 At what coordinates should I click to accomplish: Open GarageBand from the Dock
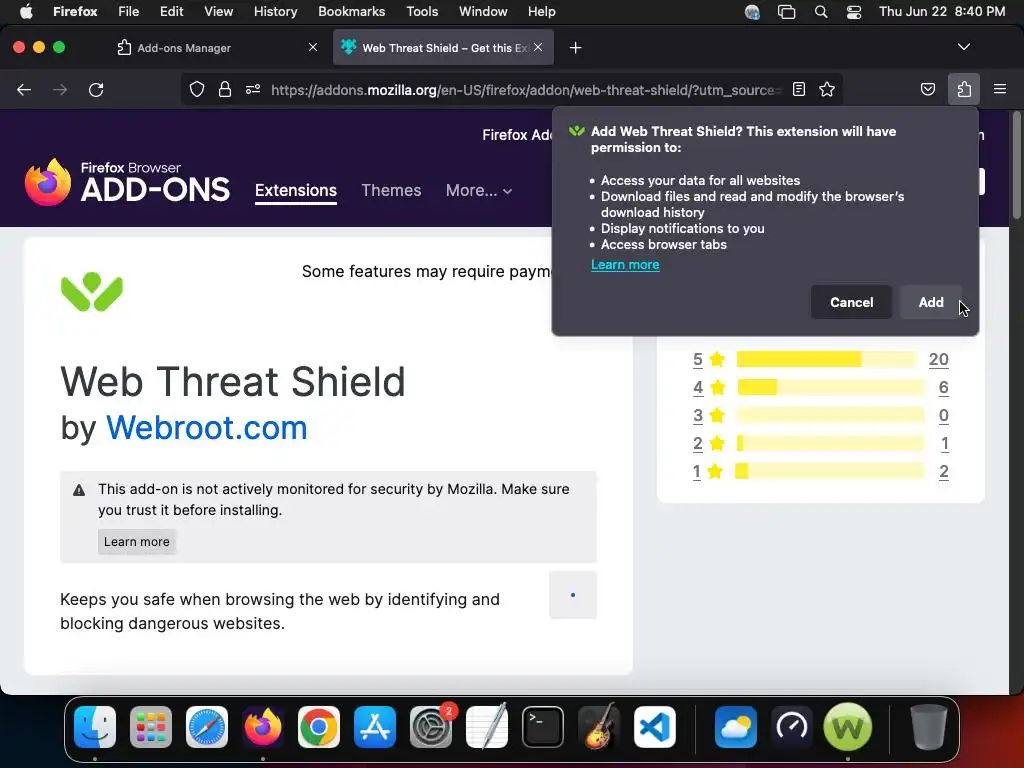pyautogui.click(x=599, y=727)
